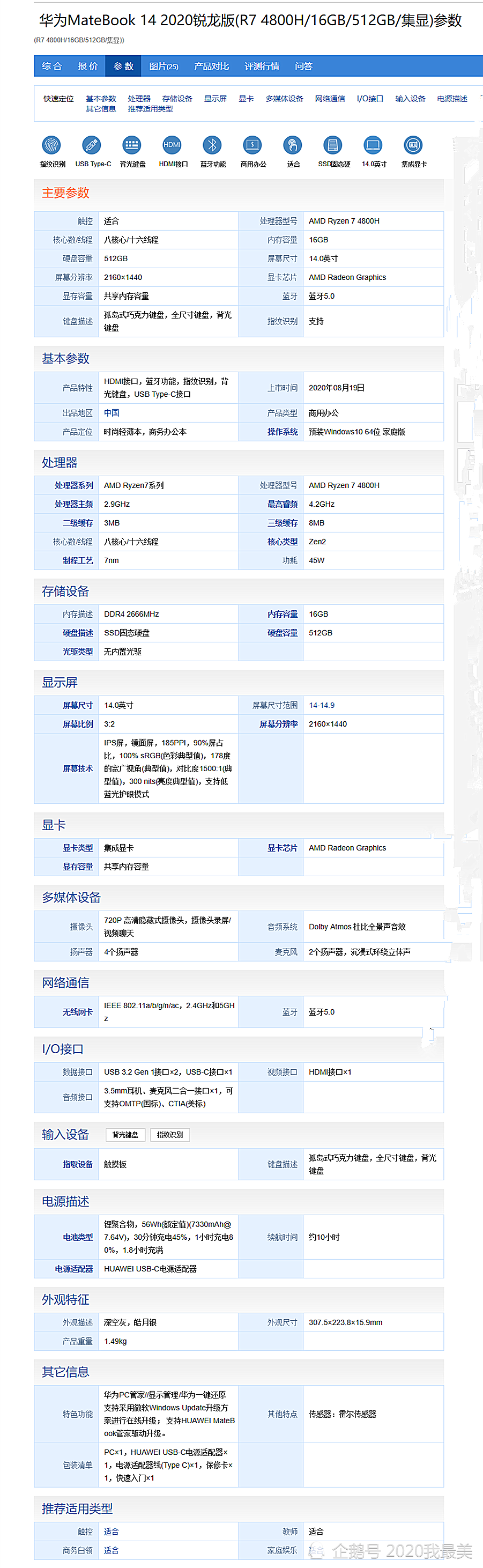Viewport: 483px width, 1568px height.
Task: Open the 评测行情 tab
Action: [x=262, y=66]
